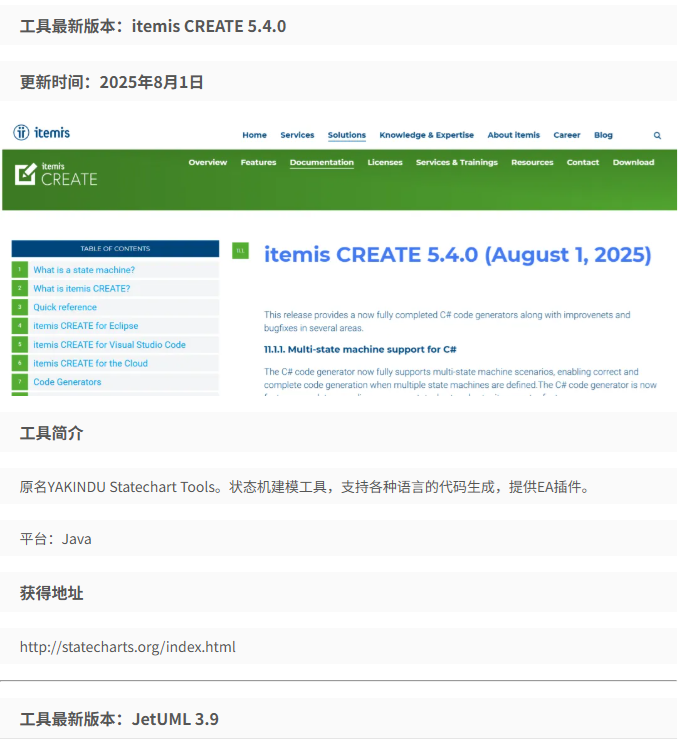Click text '工具最新版本：JetUML 3.9'

point(119,719)
